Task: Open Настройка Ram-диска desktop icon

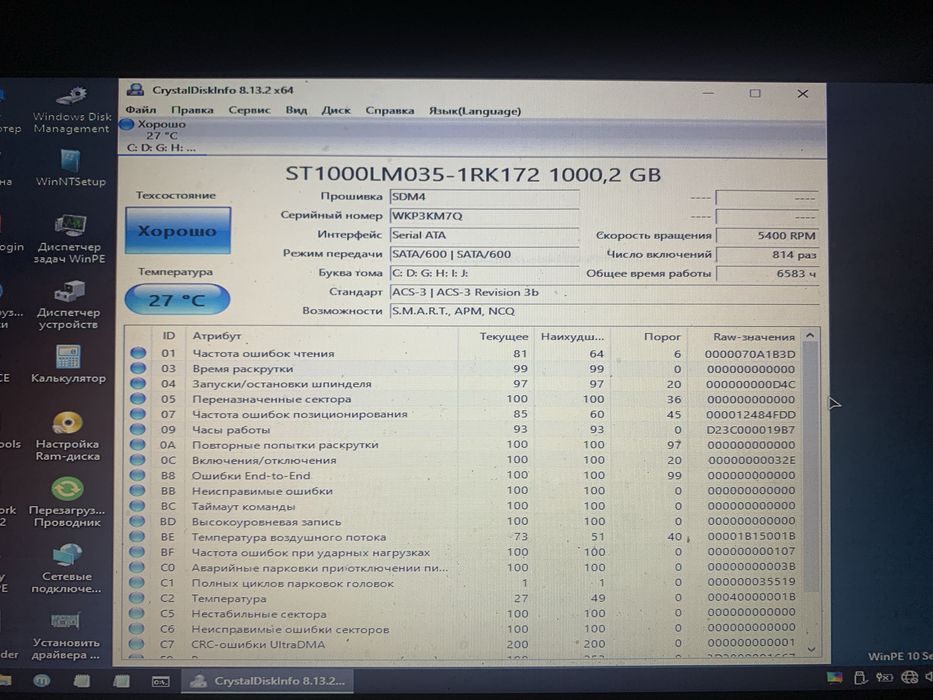Action: tap(67, 436)
